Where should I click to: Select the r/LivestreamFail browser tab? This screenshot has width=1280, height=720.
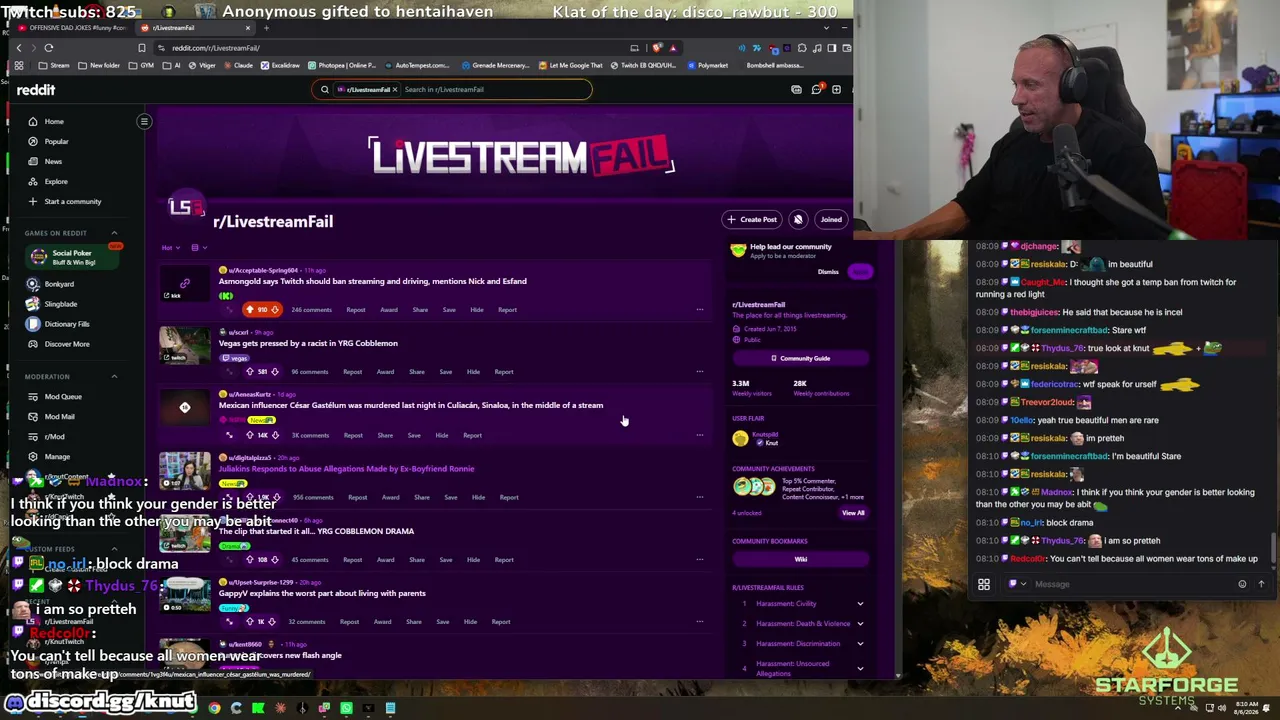click(195, 28)
